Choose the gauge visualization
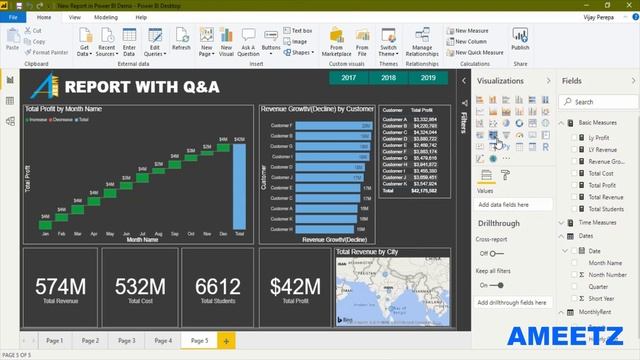The height and width of the screenshot is (360, 640). pyautogui.click(x=519, y=135)
